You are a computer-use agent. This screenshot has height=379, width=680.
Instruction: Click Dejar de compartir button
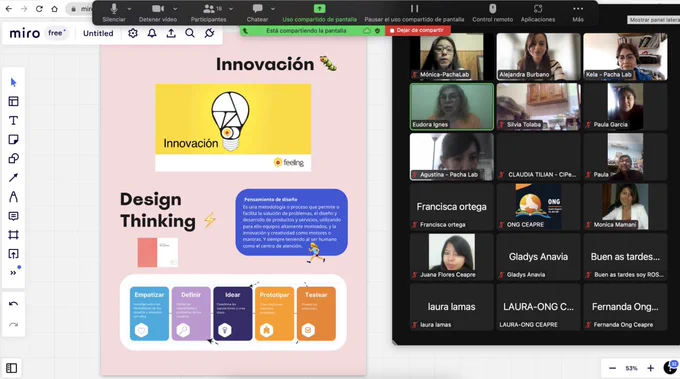coord(417,30)
